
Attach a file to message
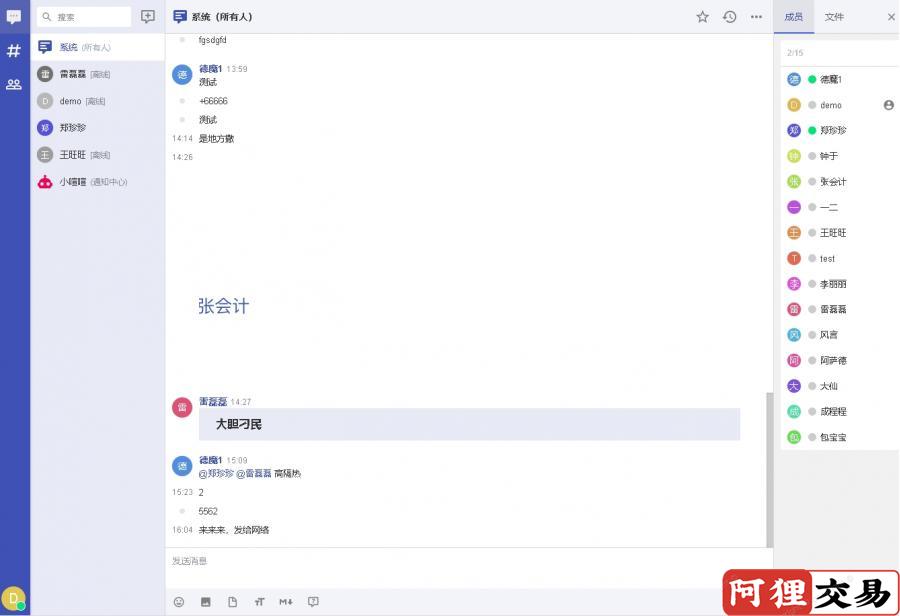(x=232, y=602)
